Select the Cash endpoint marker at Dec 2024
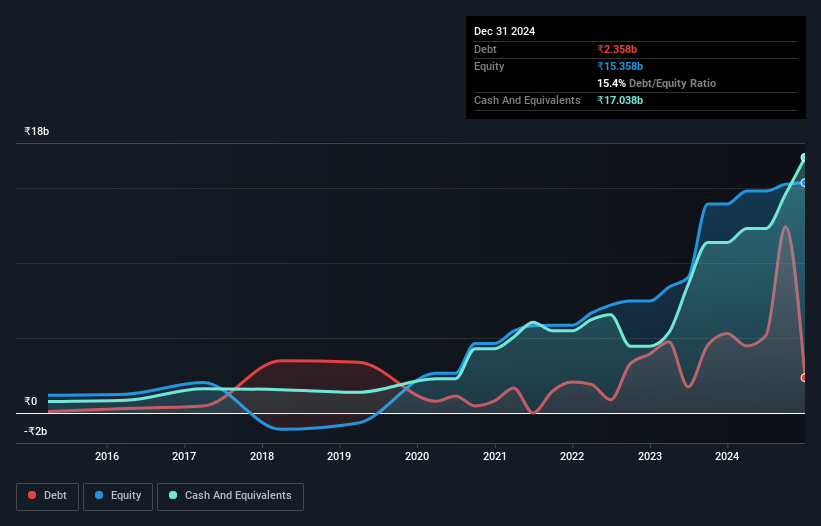This screenshot has width=821, height=526. [804, 158]
